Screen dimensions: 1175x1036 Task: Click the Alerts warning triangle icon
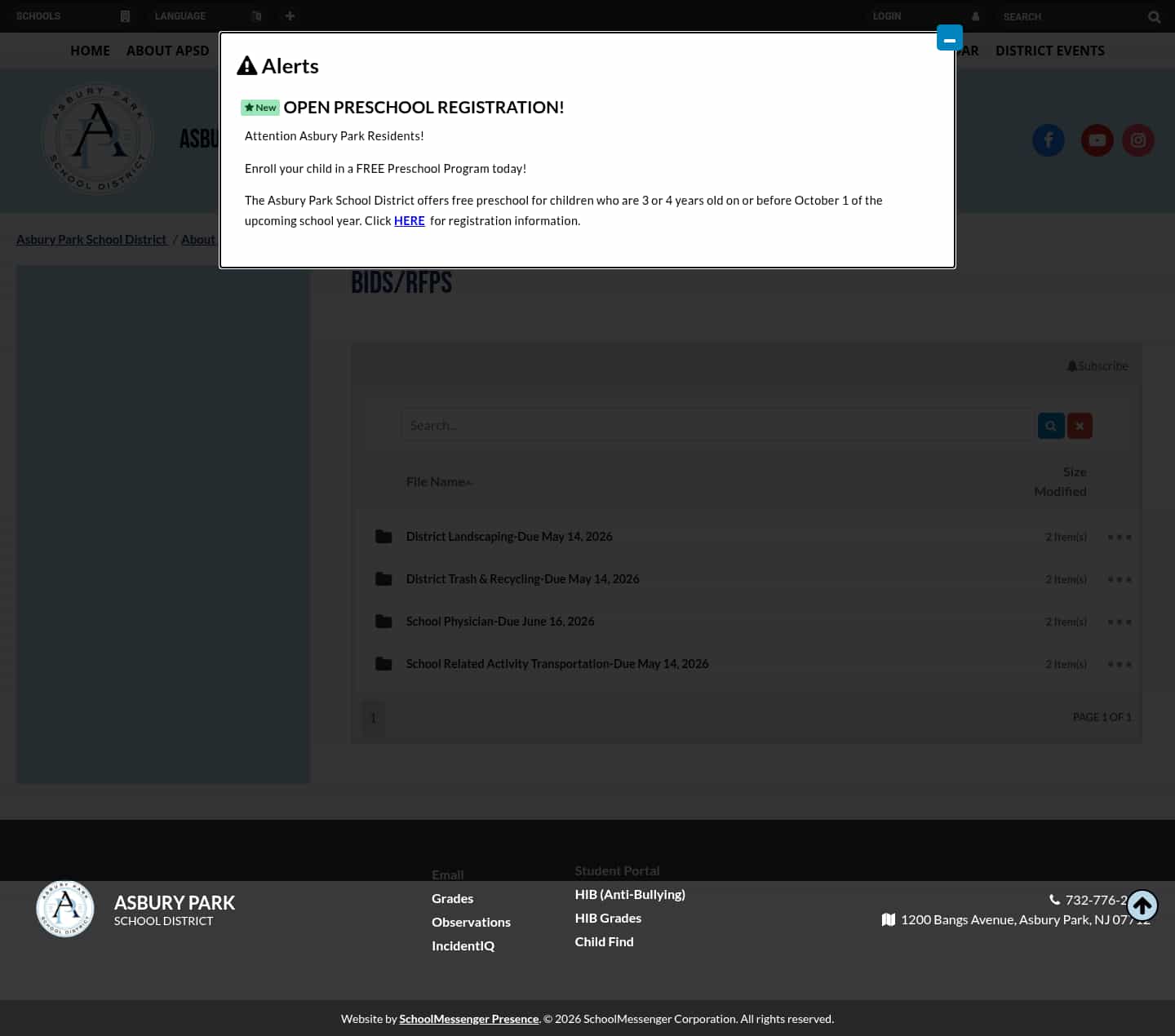point(246,66)
